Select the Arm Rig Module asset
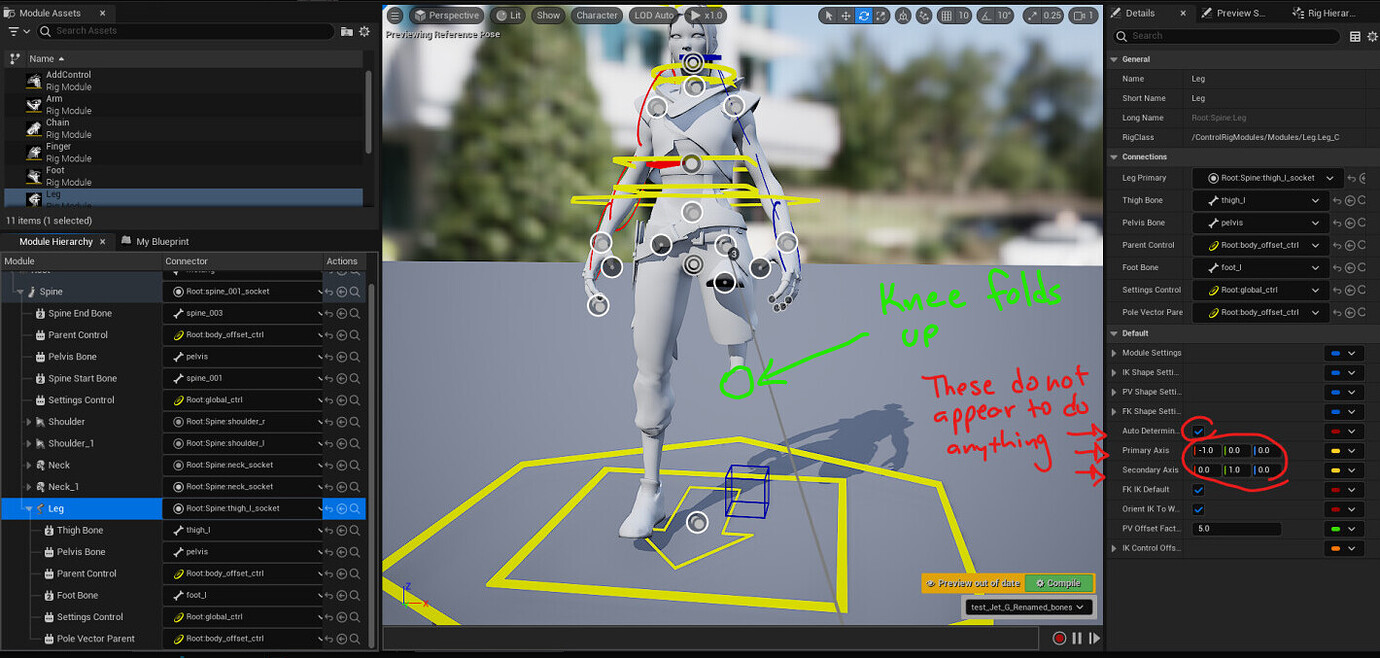The image size is (1380, 658). pyautogui.click(x=185, y=105)
